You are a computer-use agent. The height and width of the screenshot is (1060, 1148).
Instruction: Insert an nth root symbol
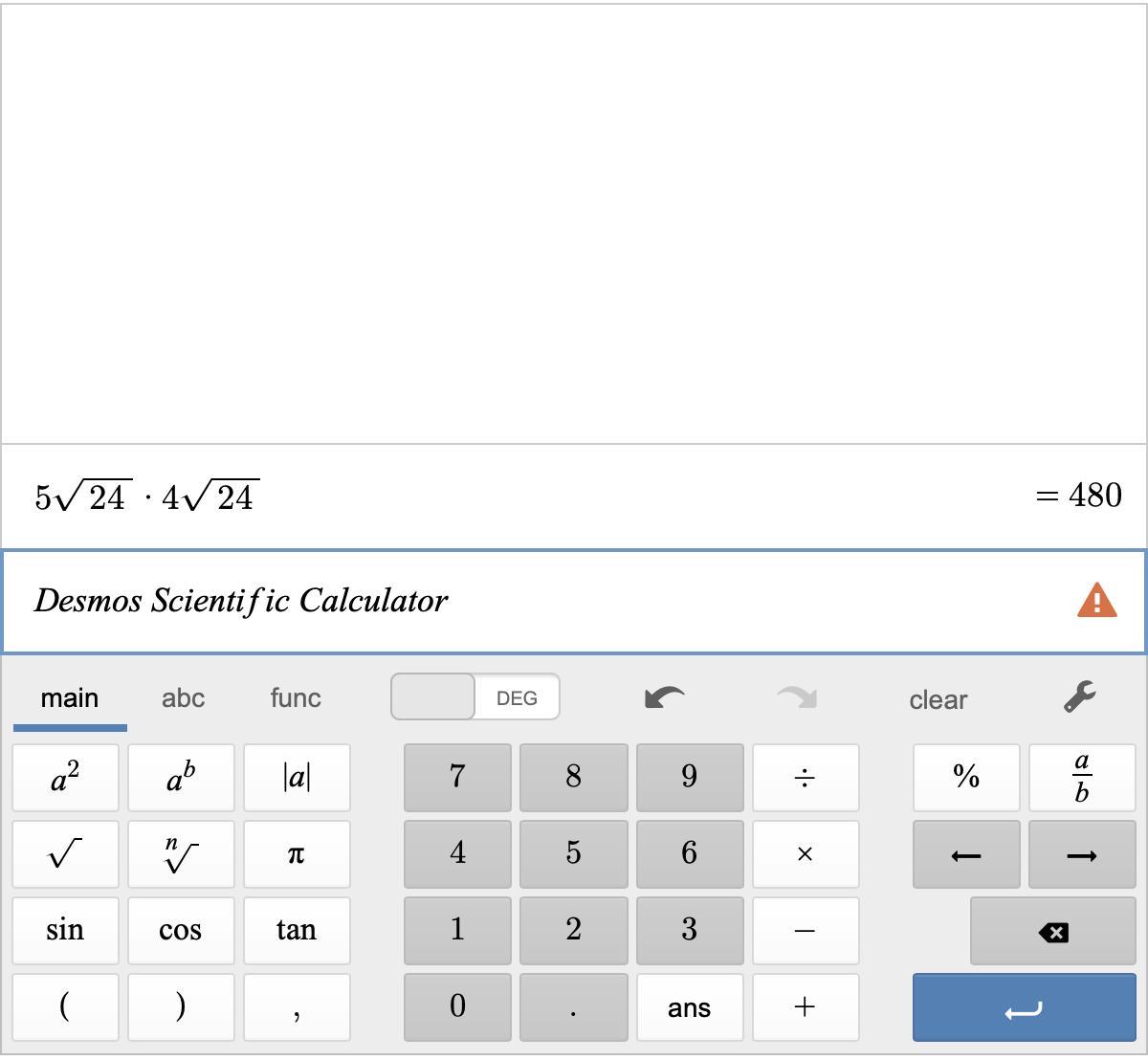181,854
